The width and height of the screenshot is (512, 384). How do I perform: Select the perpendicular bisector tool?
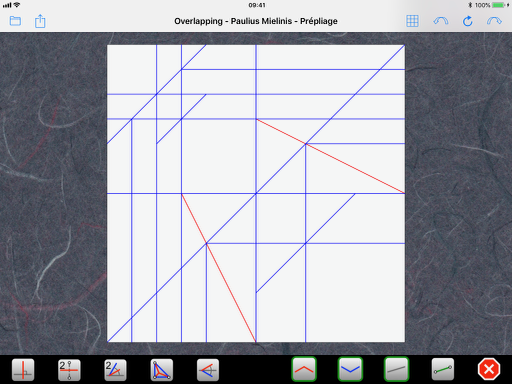coord(69,369)
